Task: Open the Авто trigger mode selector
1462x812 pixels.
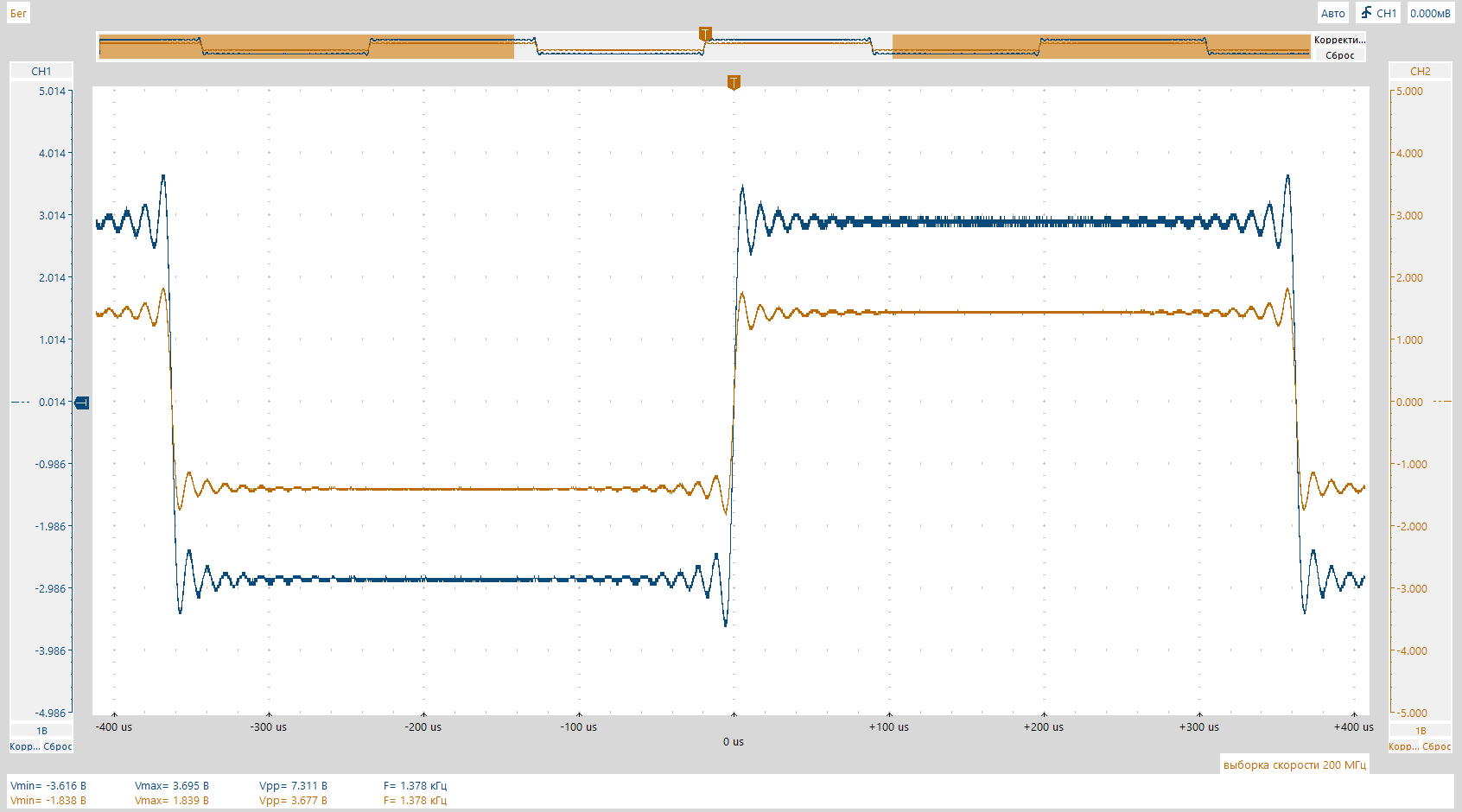Action: click(x=1332, y=13)
